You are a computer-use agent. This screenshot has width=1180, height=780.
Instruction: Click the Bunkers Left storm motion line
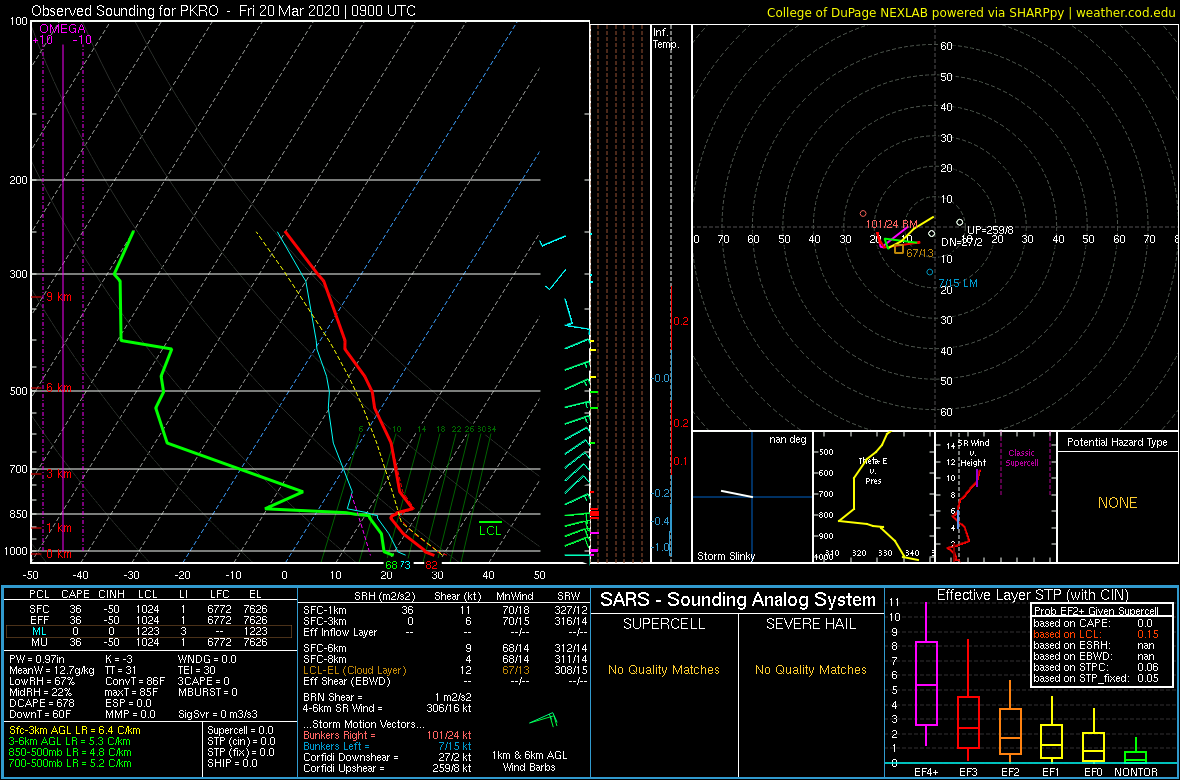(x=386, y=746)
